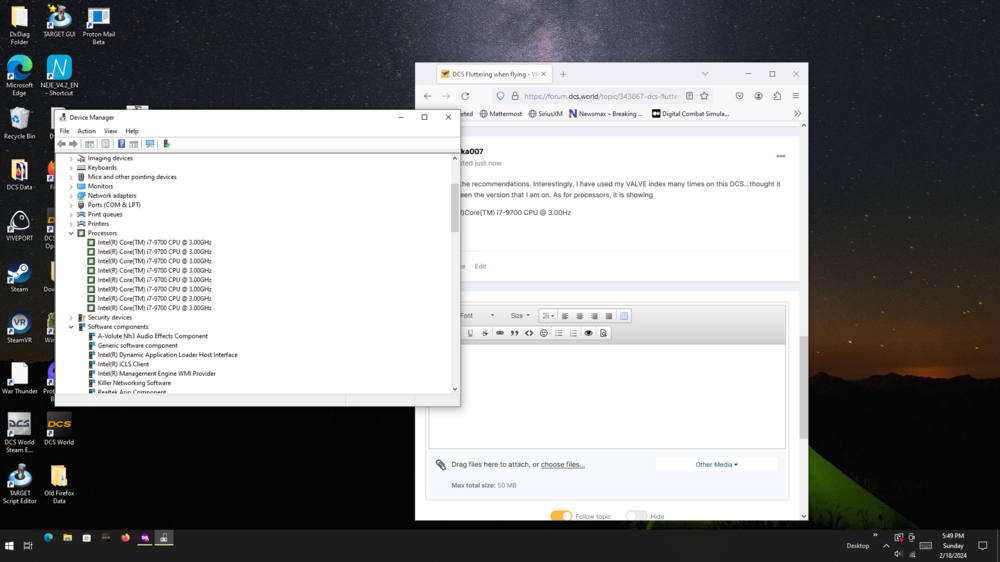1000x562 pixels.
Task: Reload page in Firefox
Action: click(466, 96)
